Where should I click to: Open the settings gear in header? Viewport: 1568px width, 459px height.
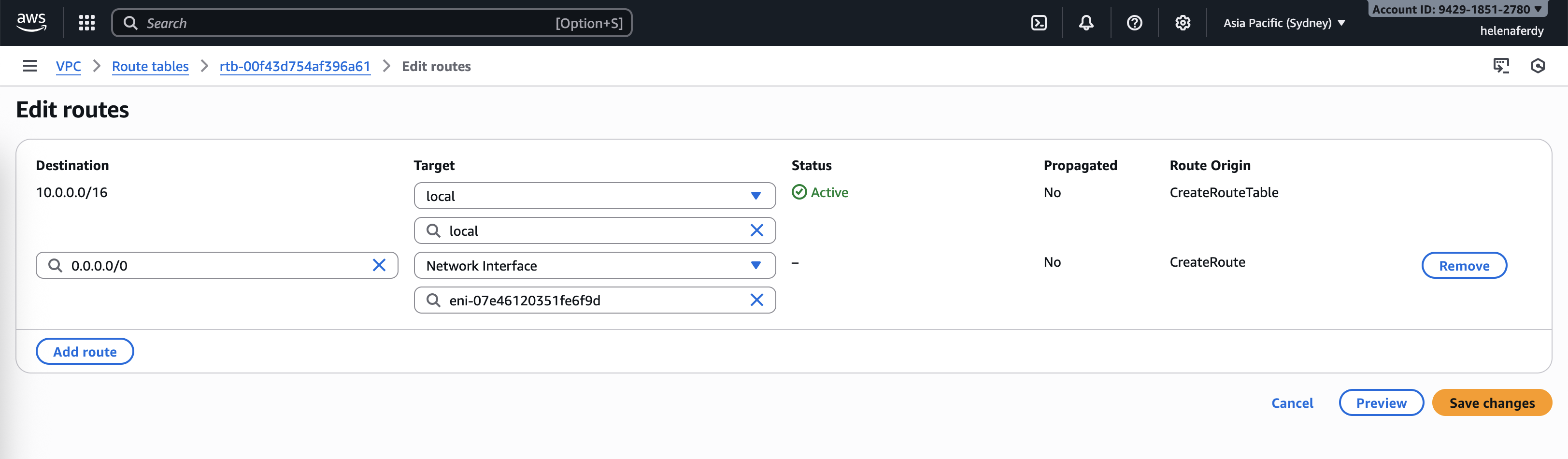pos(1182,23)
